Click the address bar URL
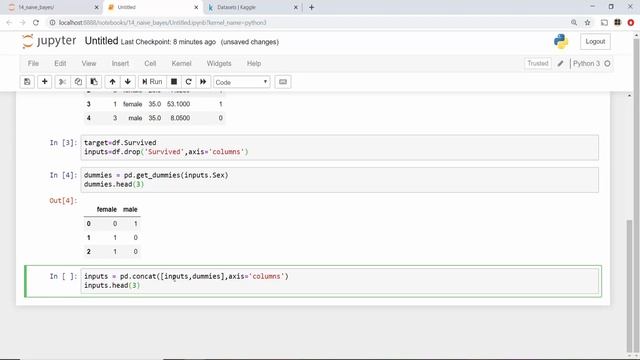The image size is (640, 360). [x=162, y=23]
